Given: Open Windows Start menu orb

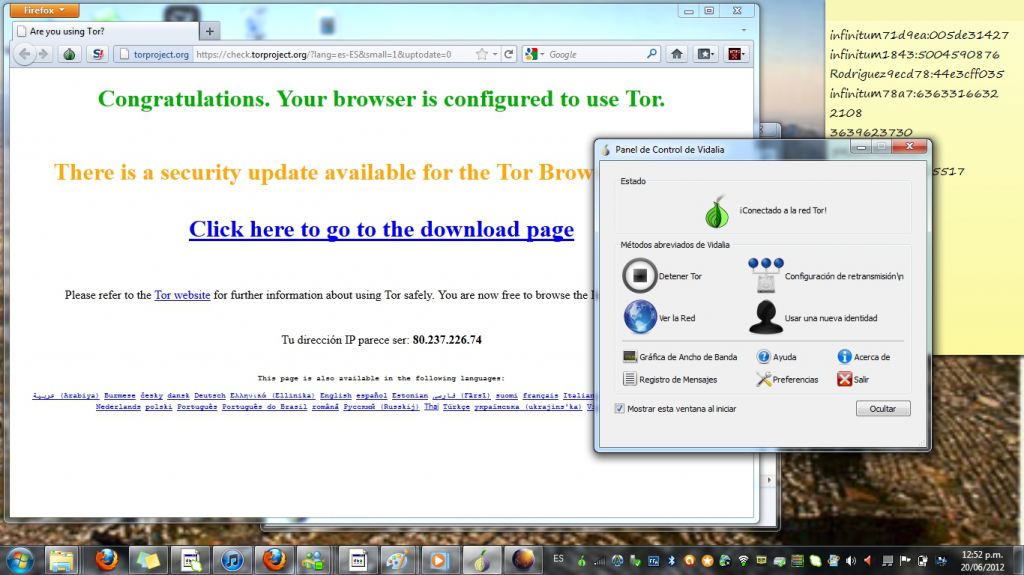Looking at the screenshot, I should (21, 558).
